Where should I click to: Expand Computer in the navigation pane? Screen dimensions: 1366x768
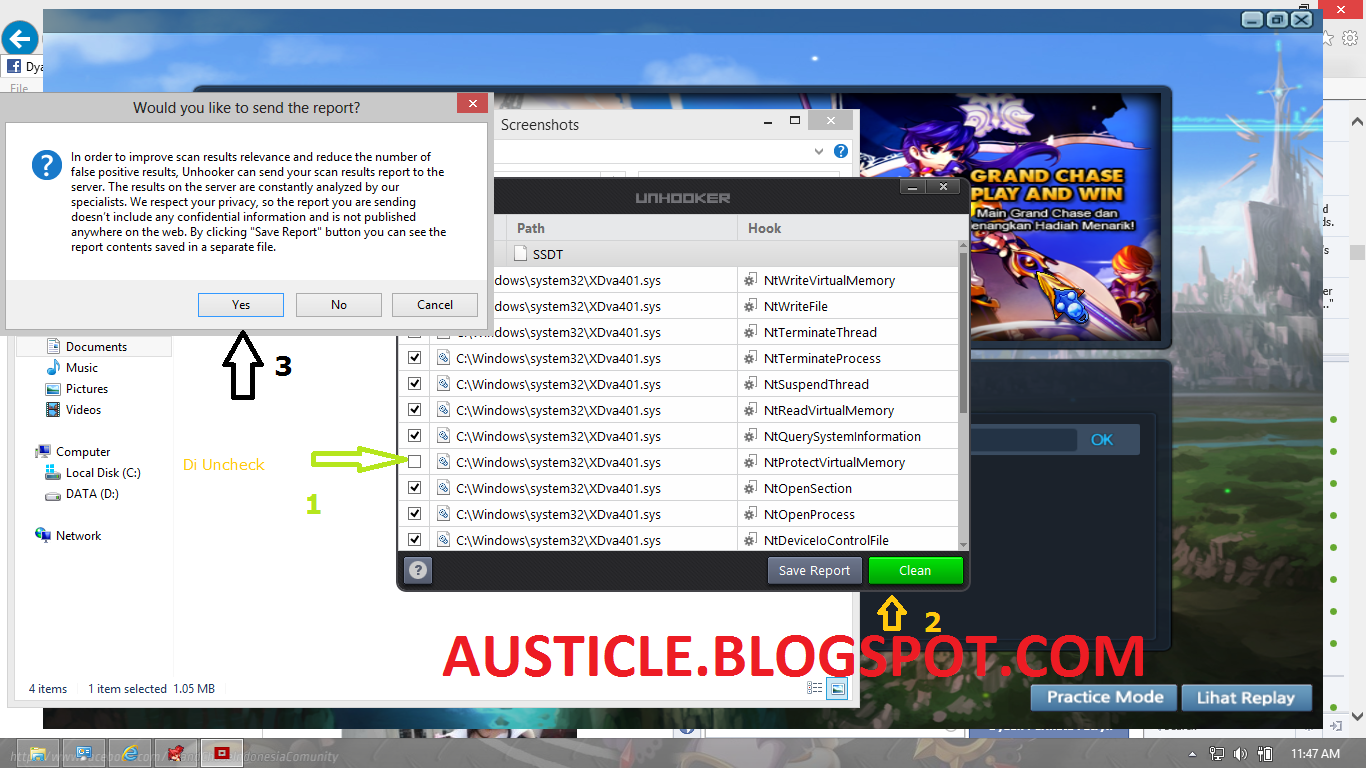pos(30,451)
